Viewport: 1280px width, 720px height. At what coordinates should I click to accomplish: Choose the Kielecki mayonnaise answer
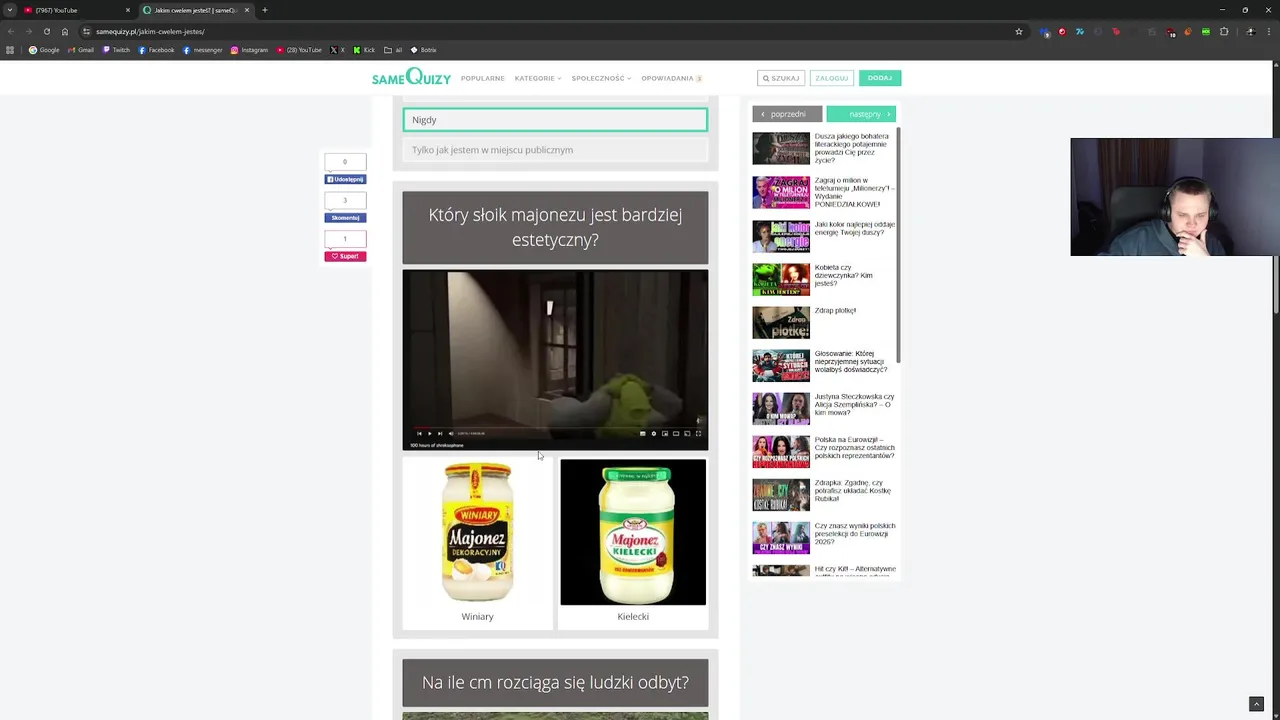(x=633, y=543)
